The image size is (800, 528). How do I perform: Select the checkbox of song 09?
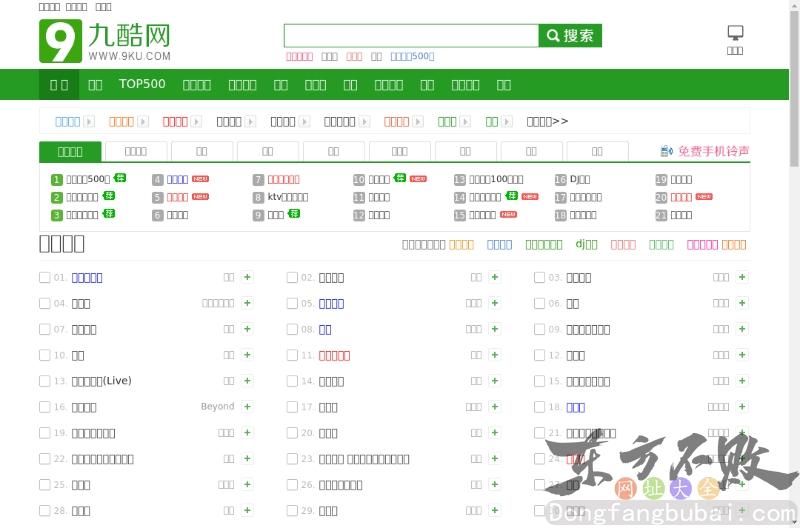coord(539,329)
